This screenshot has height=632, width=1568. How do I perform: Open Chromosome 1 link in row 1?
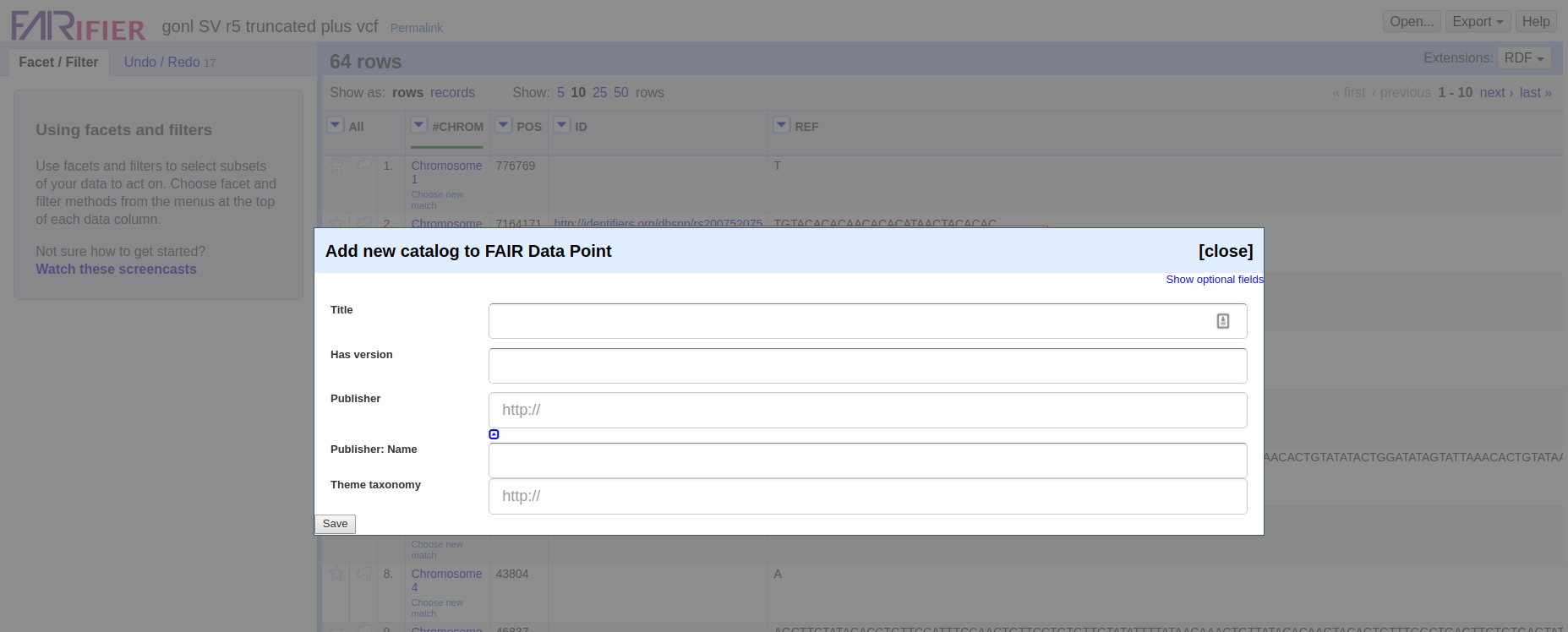pyautogui.click(x=446, y=172)
